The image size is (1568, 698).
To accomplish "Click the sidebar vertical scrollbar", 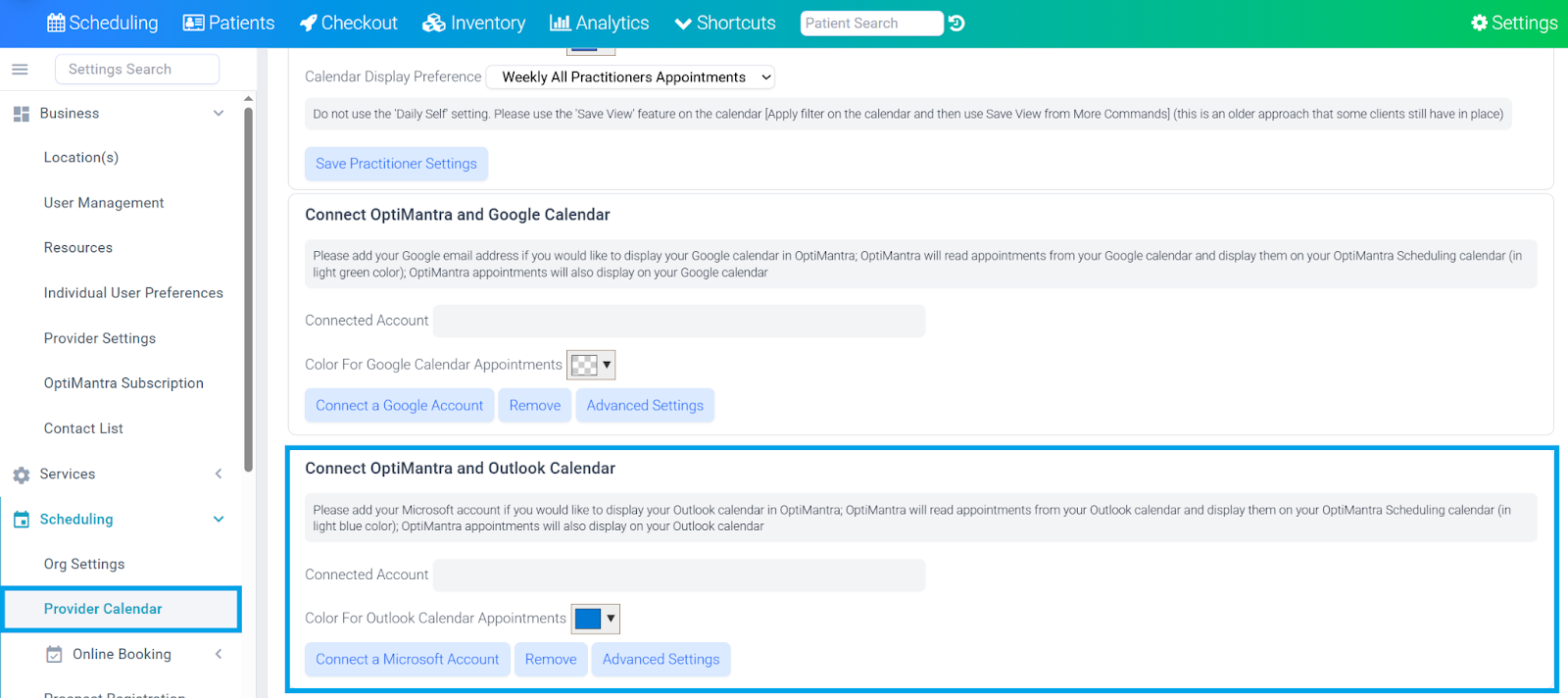I will [x=248, y=289].
